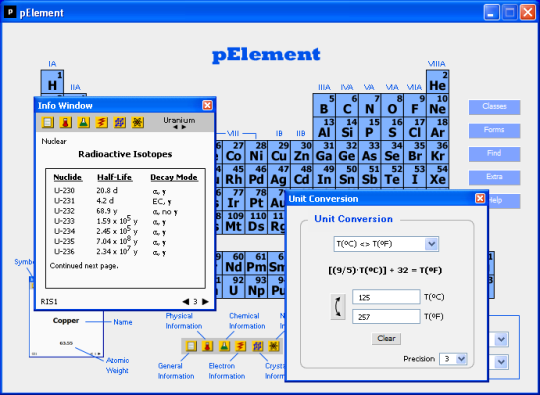The height and width of the screenshot is (395, 540).
Task: Open Crystal Information lattice icon in Info Window
Action: click(x=120, y=122)
